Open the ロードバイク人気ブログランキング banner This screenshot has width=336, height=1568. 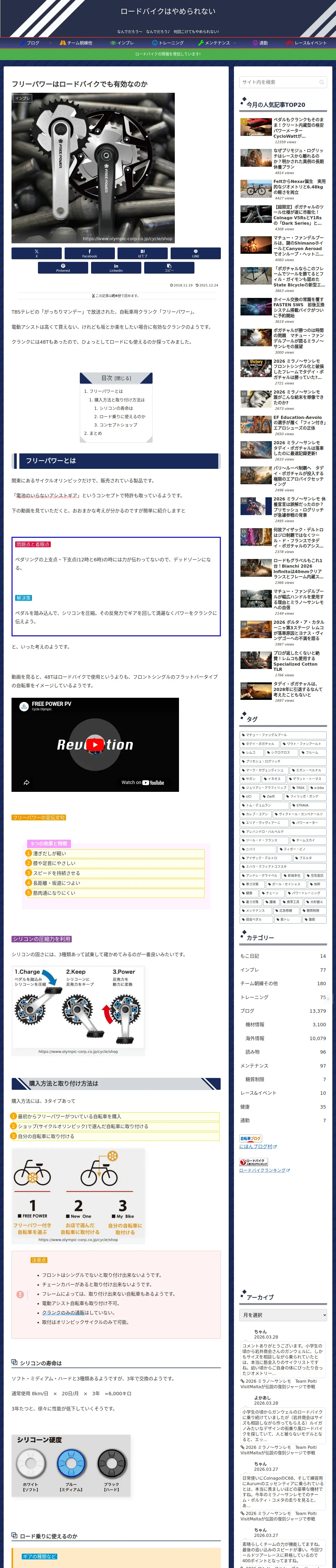pyautogui.click(x=253, y=1162)
